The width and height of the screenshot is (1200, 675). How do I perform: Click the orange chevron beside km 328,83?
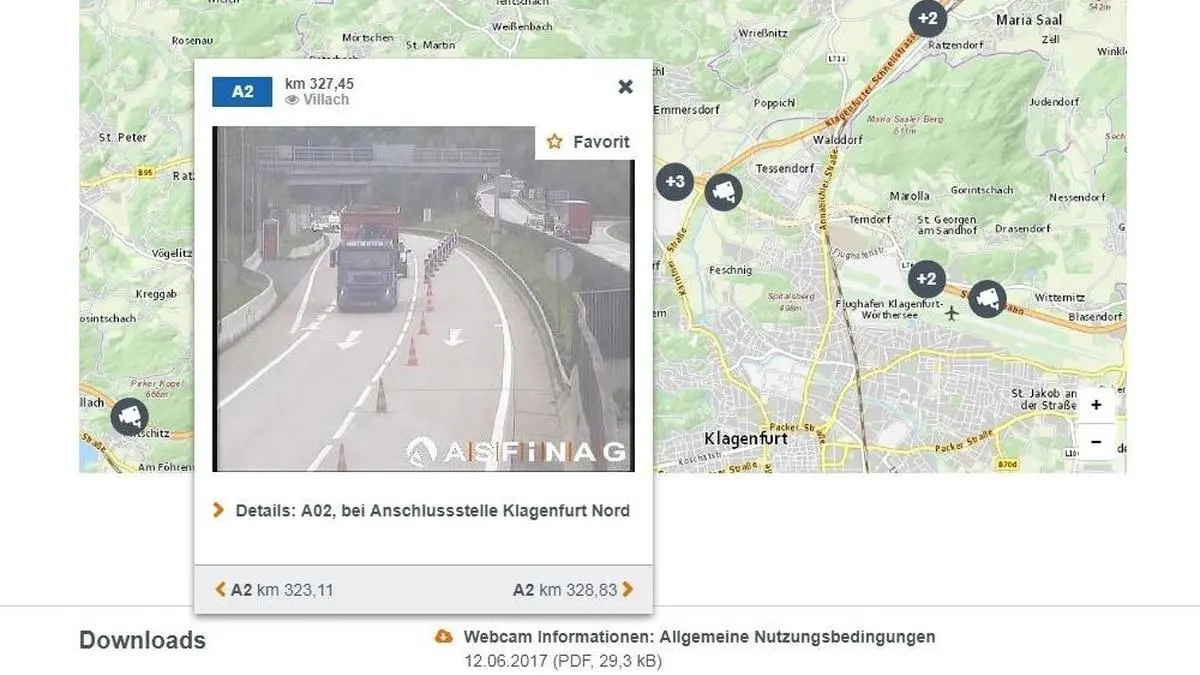point(628,590)
